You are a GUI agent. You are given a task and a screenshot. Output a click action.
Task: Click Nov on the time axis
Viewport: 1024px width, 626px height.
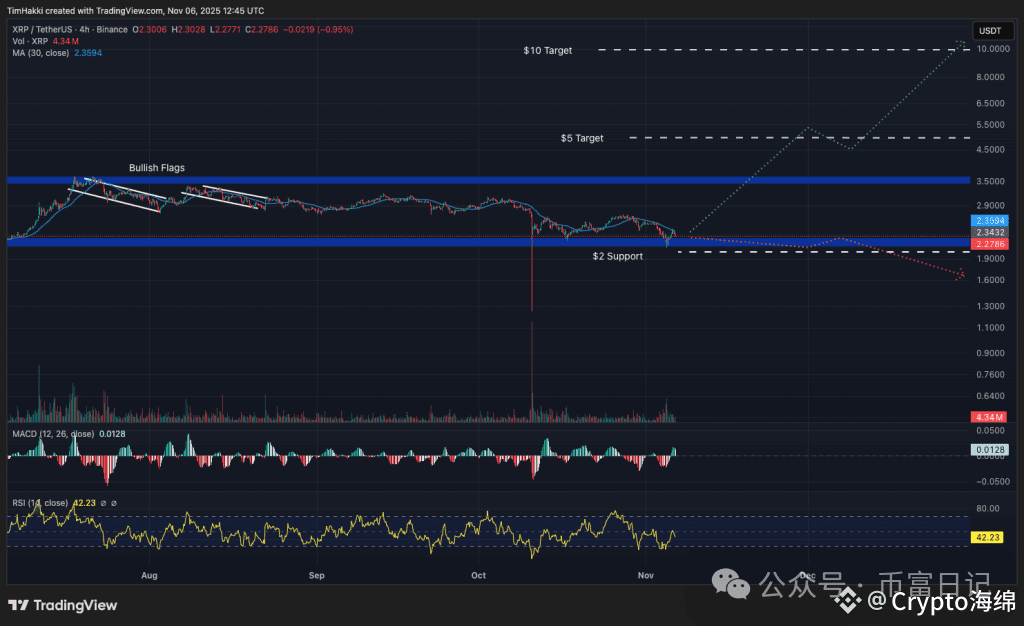pos(646,575)
